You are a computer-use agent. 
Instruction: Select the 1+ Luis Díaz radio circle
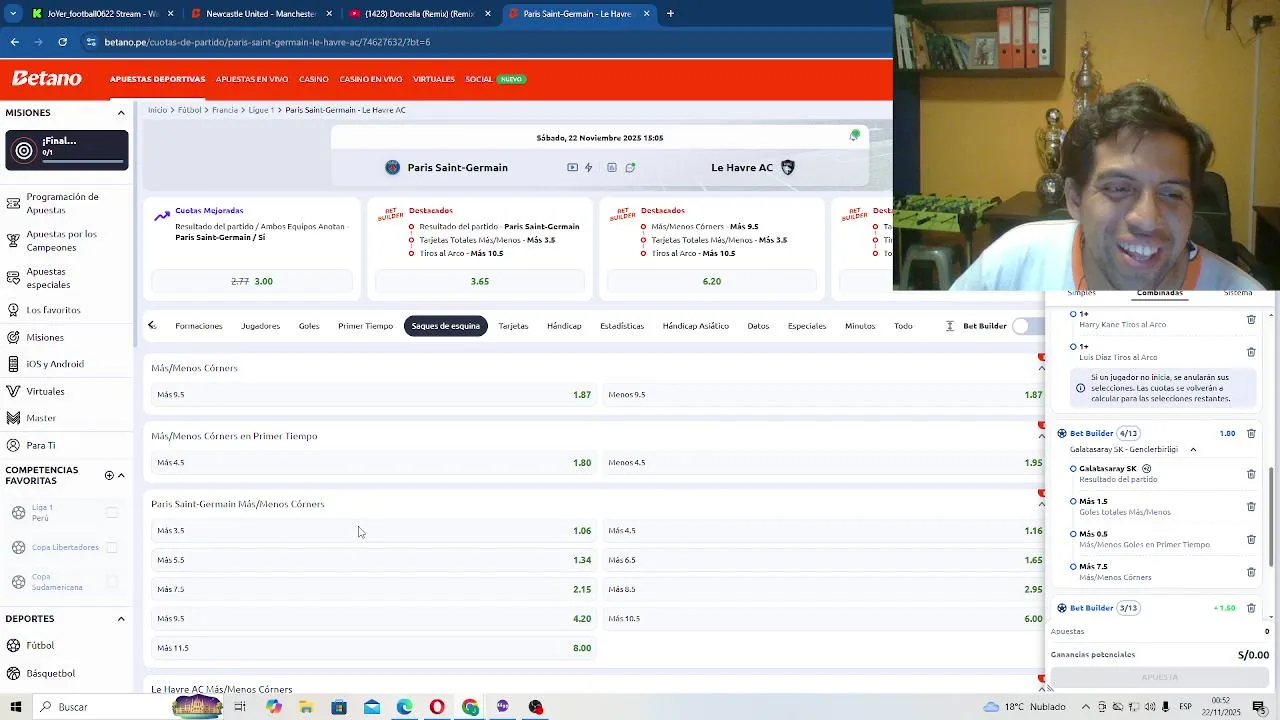[x=1073, y=346]
